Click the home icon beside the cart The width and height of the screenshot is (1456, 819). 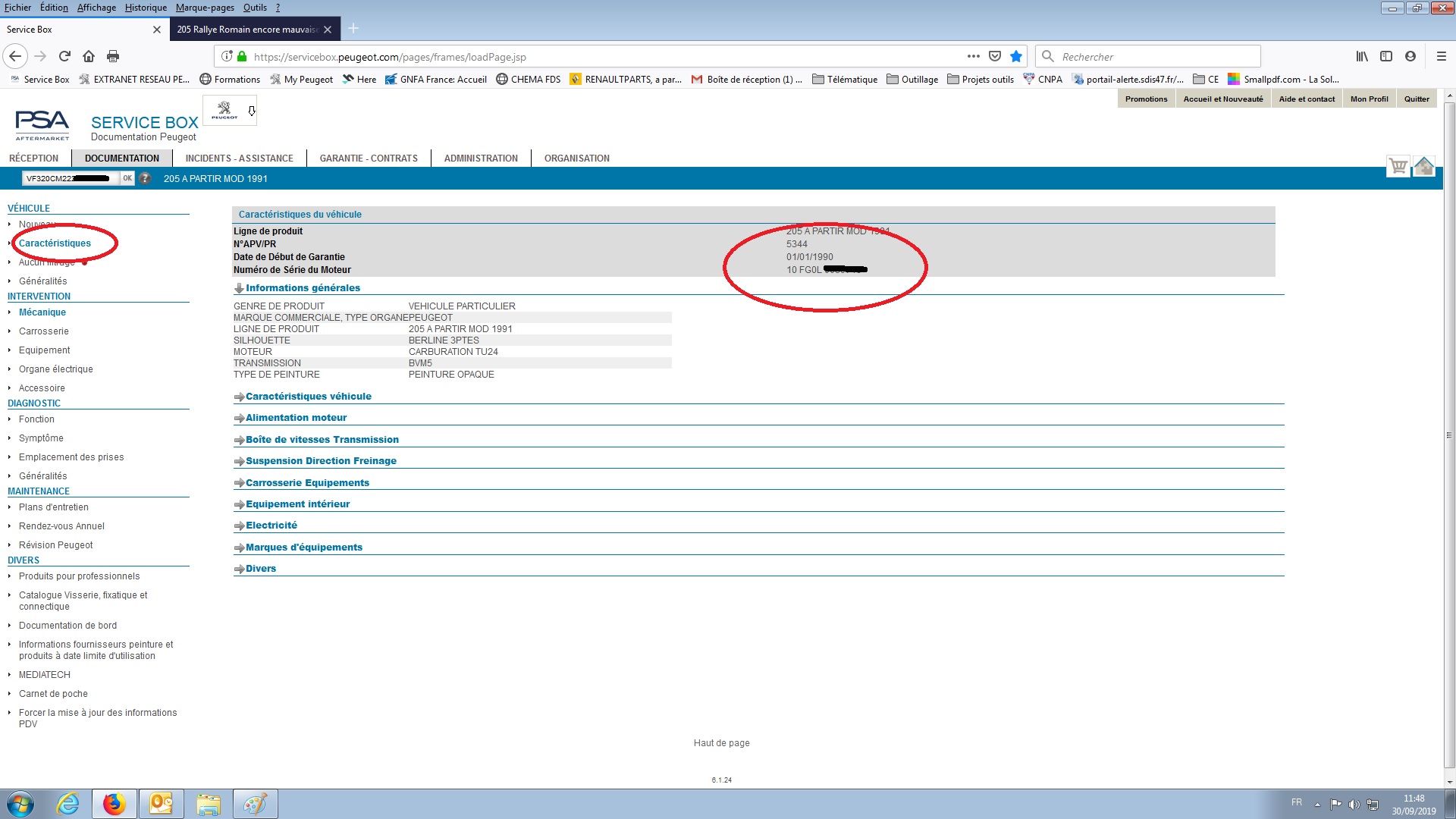point(1423,166)
